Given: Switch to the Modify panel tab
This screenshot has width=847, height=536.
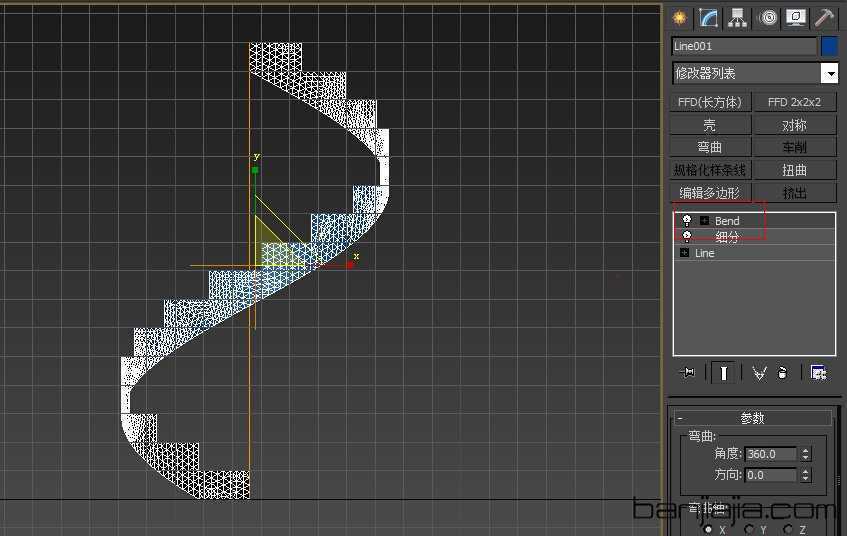Looking at the screenshot, I should pyautogui.click(x=708, y=18).
